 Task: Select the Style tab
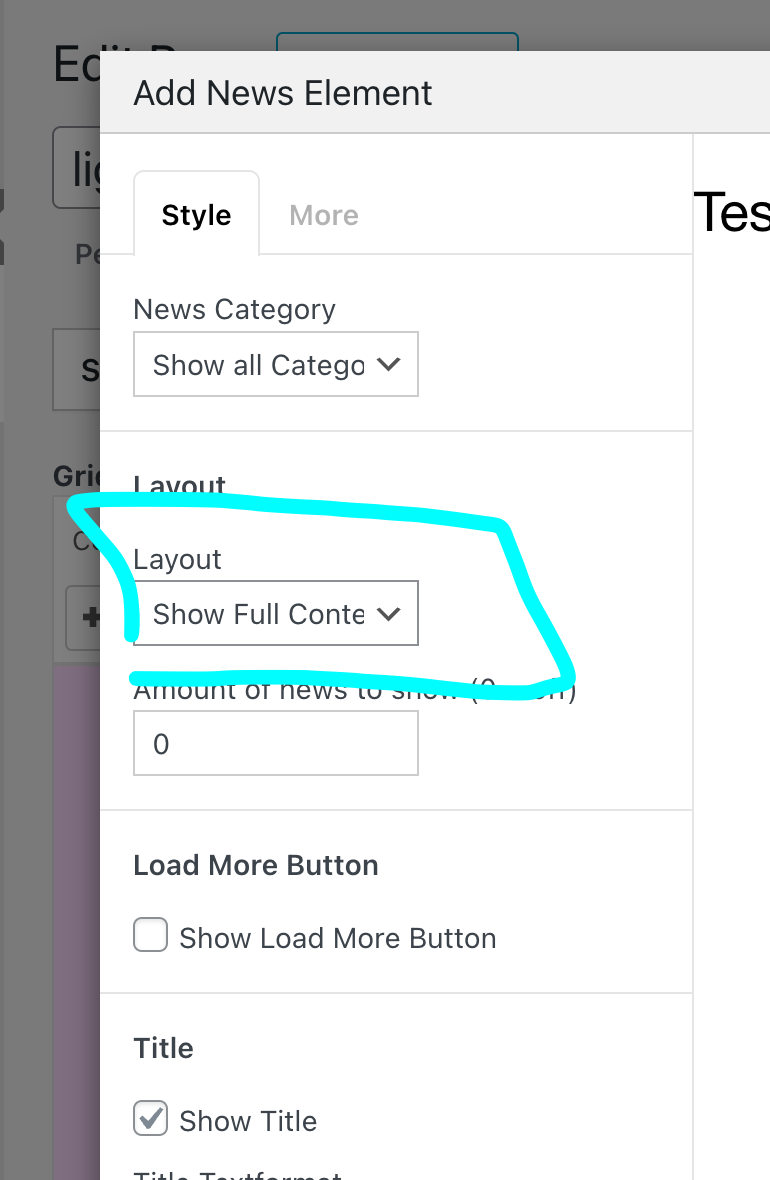196,214
